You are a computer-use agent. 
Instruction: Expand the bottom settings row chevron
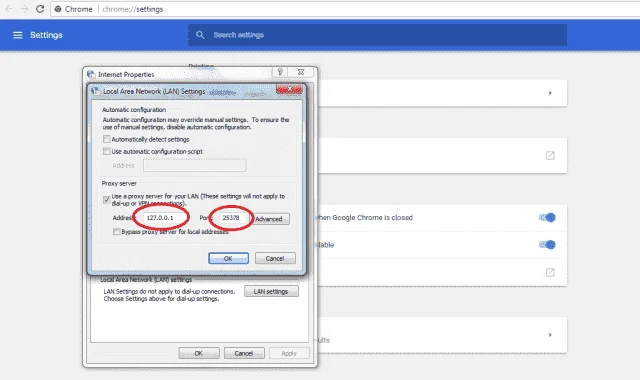pos(550,335)
